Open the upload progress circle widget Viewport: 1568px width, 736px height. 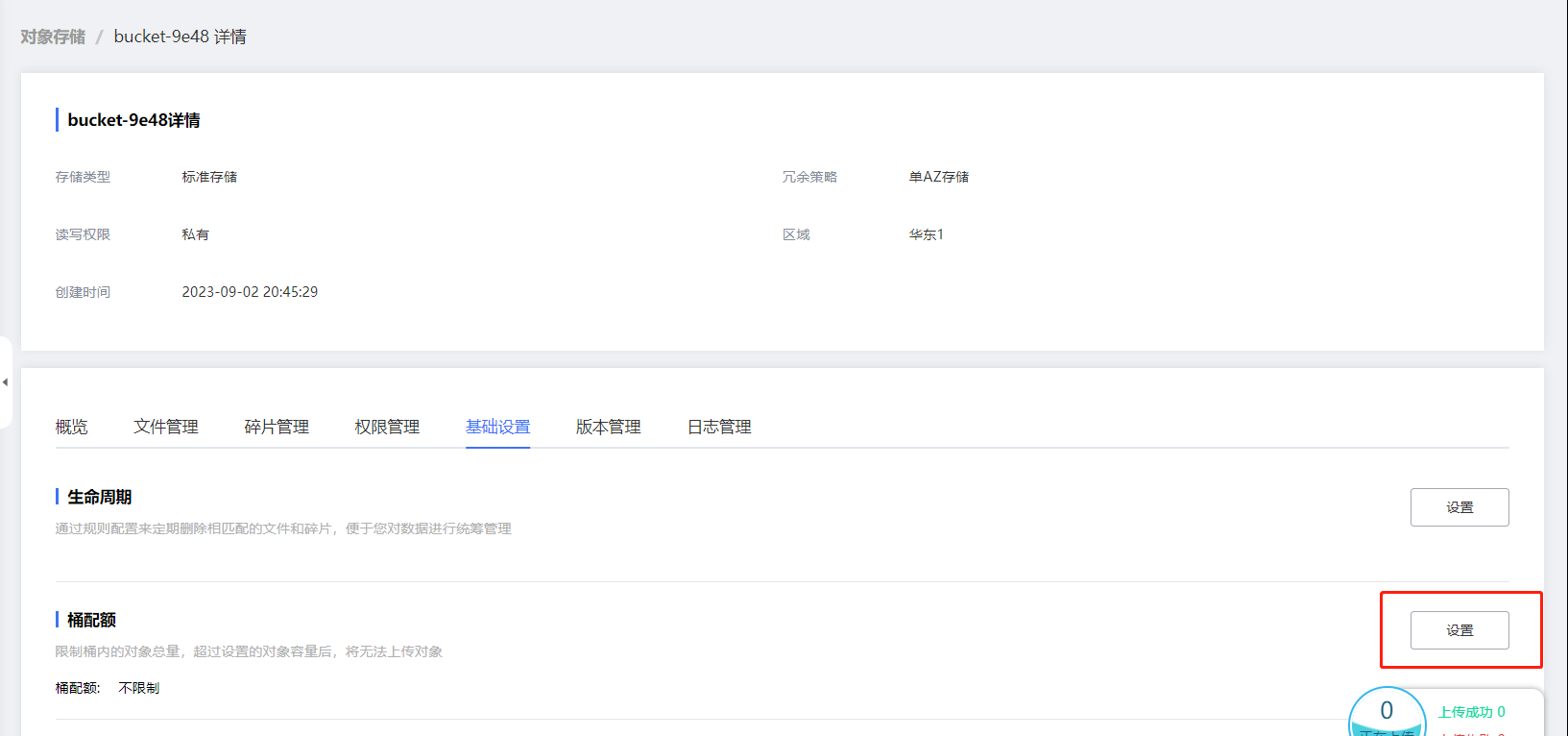coord(1387,715)
